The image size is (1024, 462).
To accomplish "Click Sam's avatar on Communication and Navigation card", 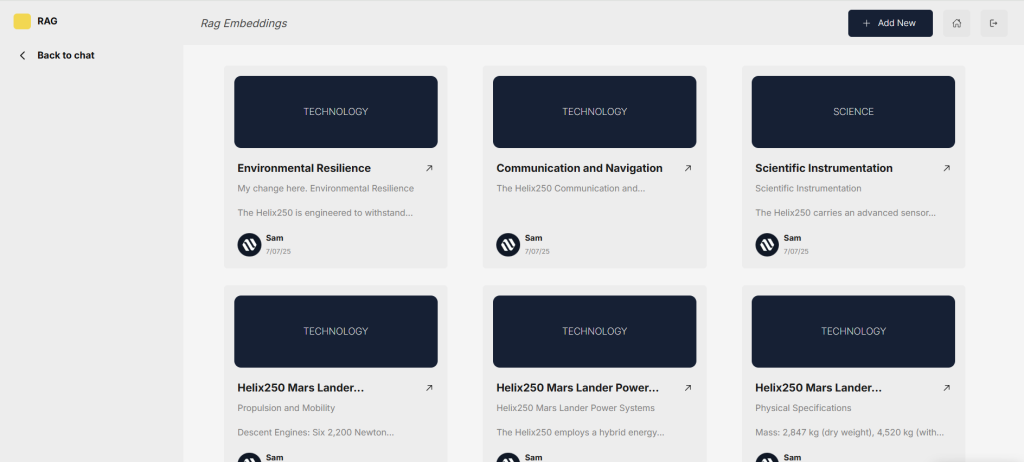I will [x=508, y=244].
